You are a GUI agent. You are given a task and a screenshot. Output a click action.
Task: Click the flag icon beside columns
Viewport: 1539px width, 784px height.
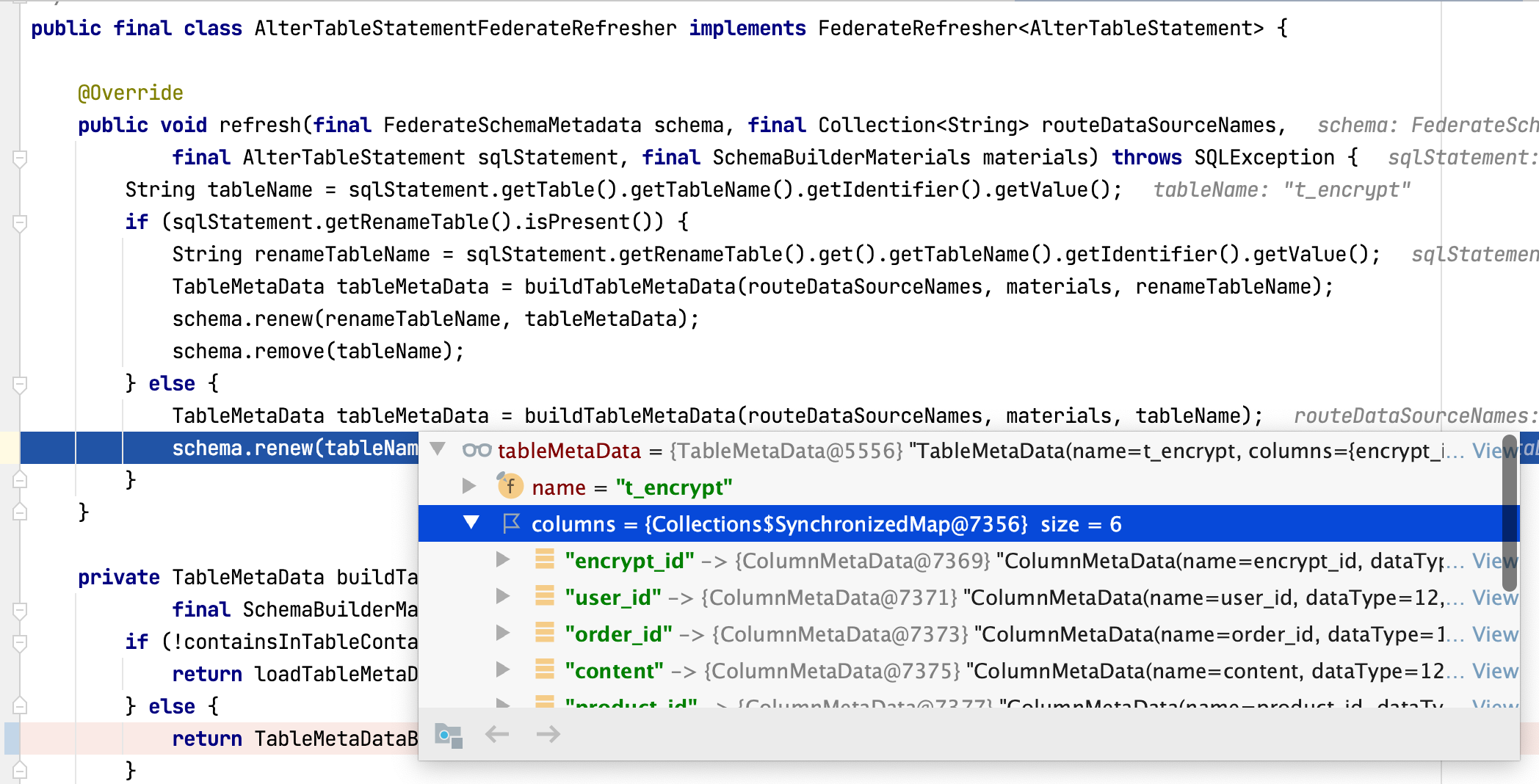click(511, 523)
